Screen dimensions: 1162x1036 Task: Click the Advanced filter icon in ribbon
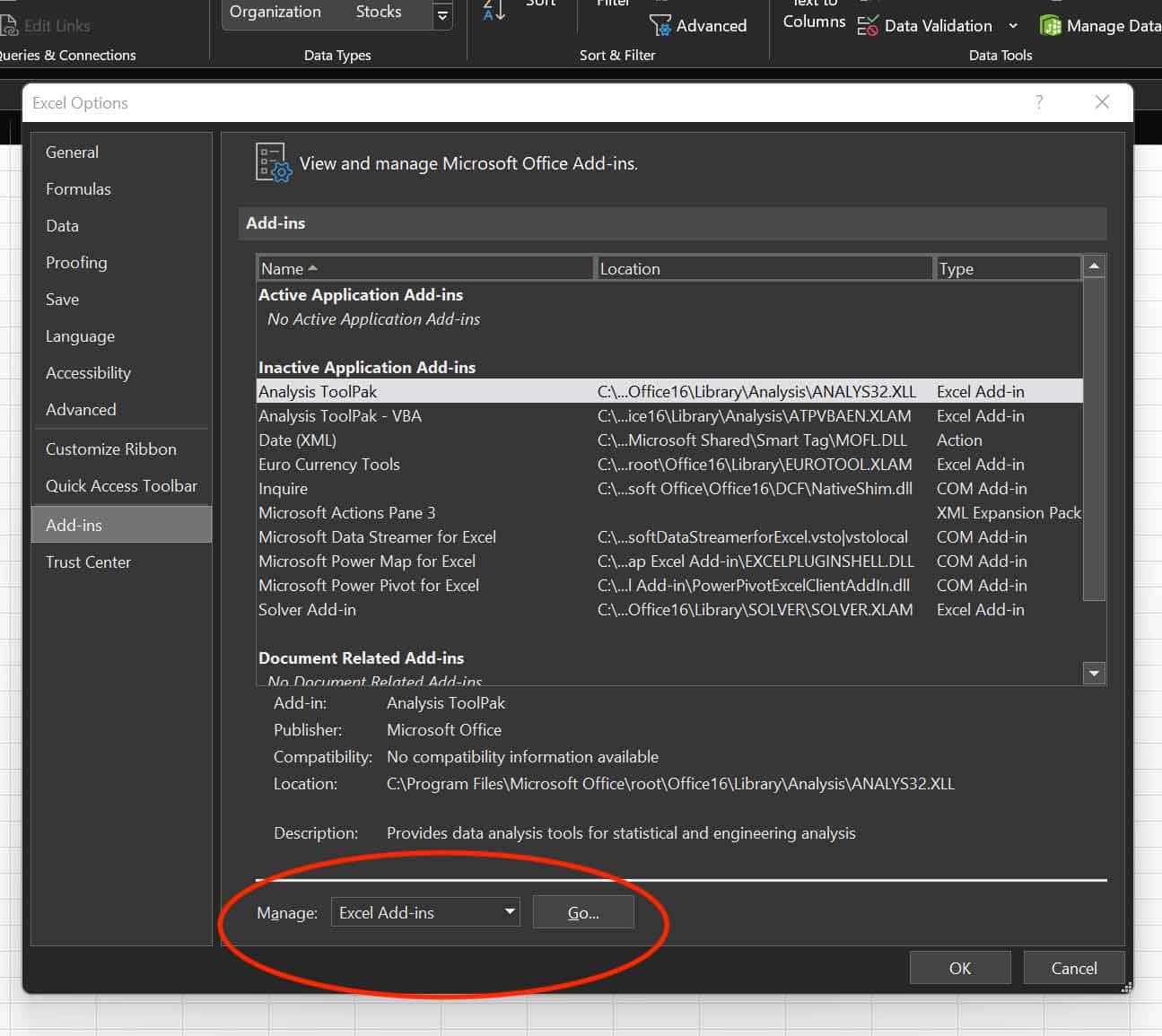point(660,26)
